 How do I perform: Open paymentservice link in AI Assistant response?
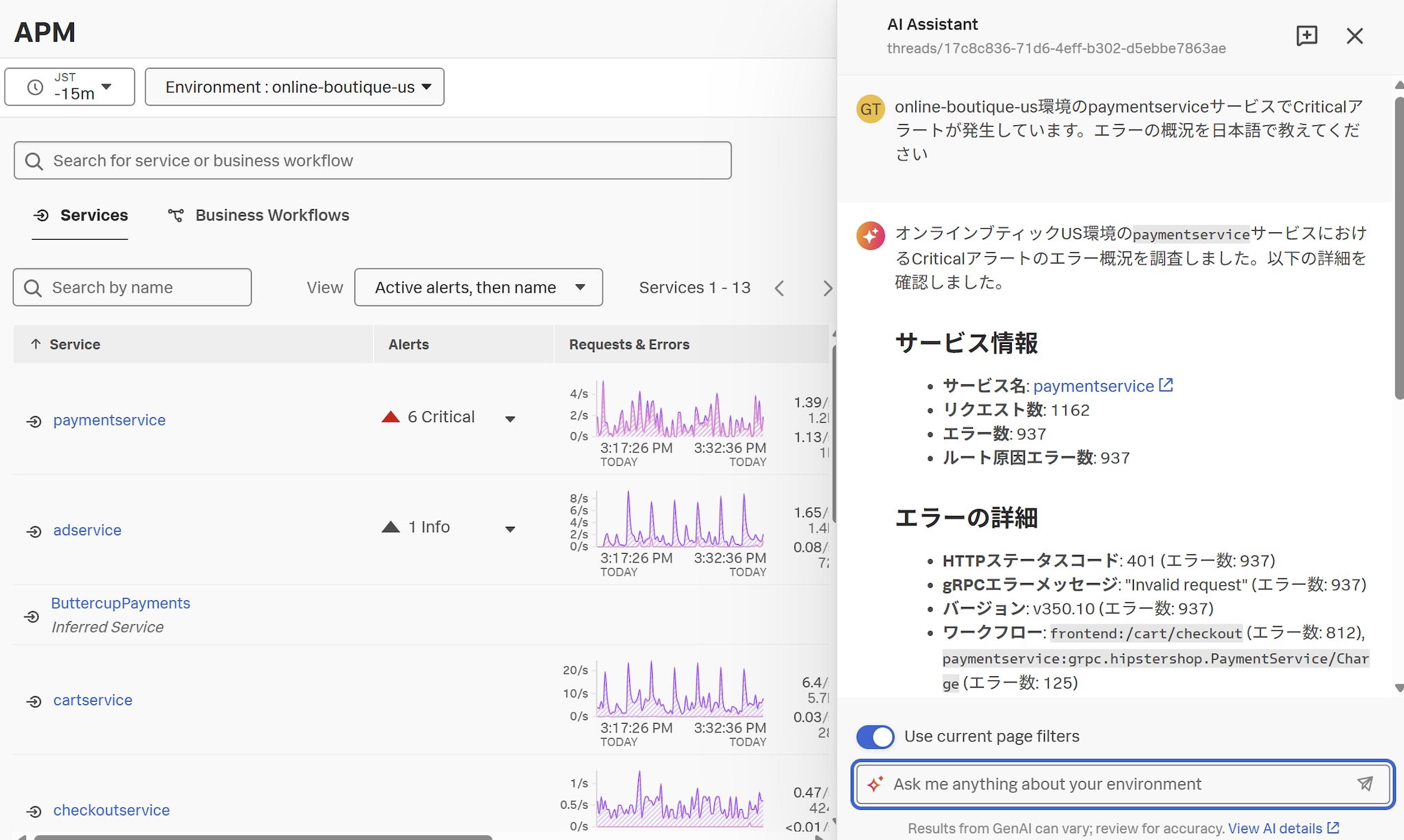[x=1093, y=386]
